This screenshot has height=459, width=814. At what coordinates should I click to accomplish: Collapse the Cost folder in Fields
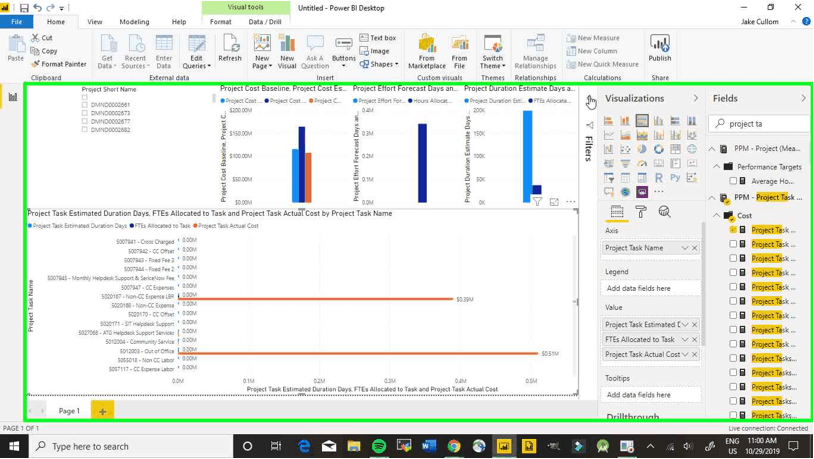tap(717, 215)
